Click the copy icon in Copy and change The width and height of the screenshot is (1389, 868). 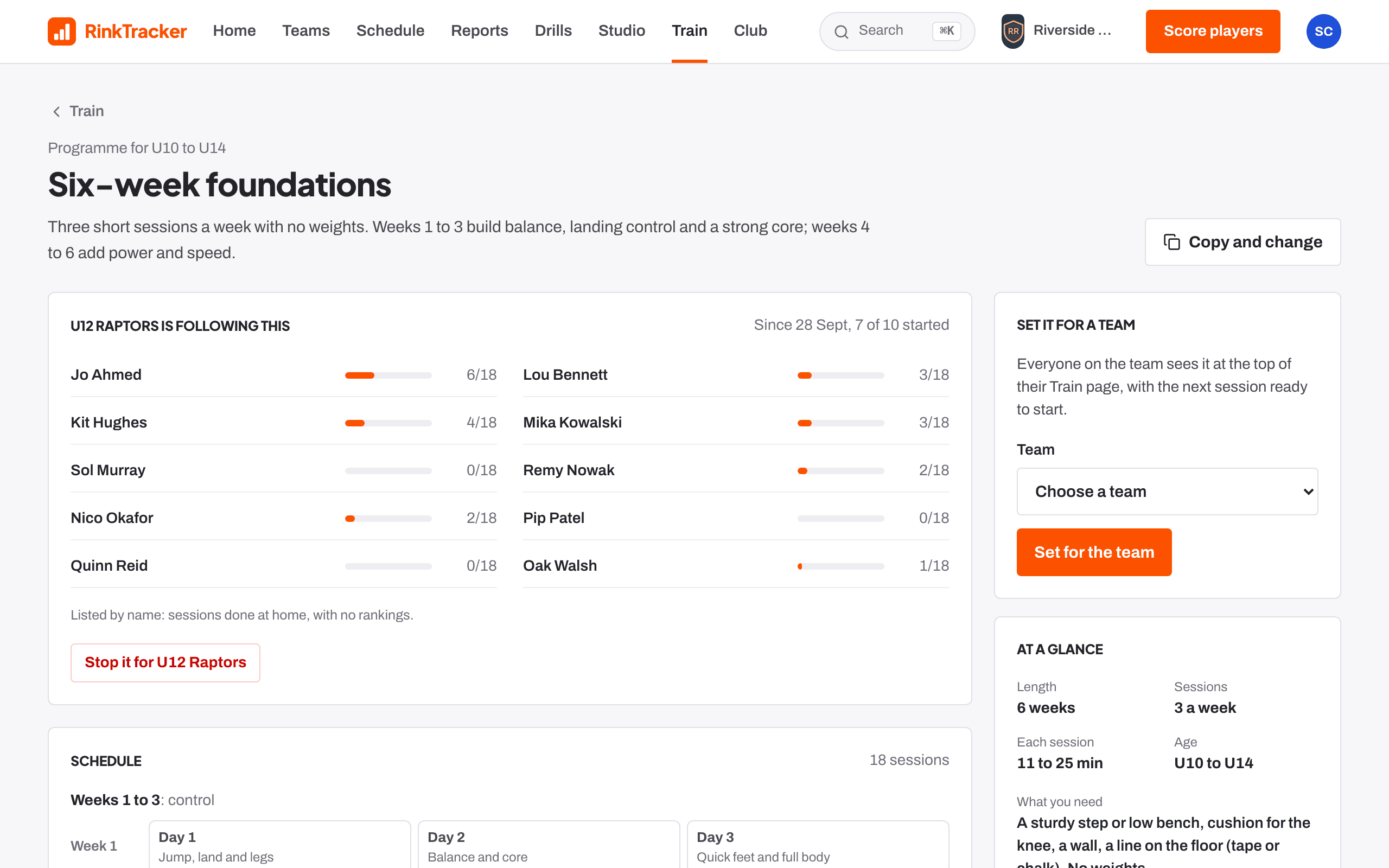coord(1171,242)
